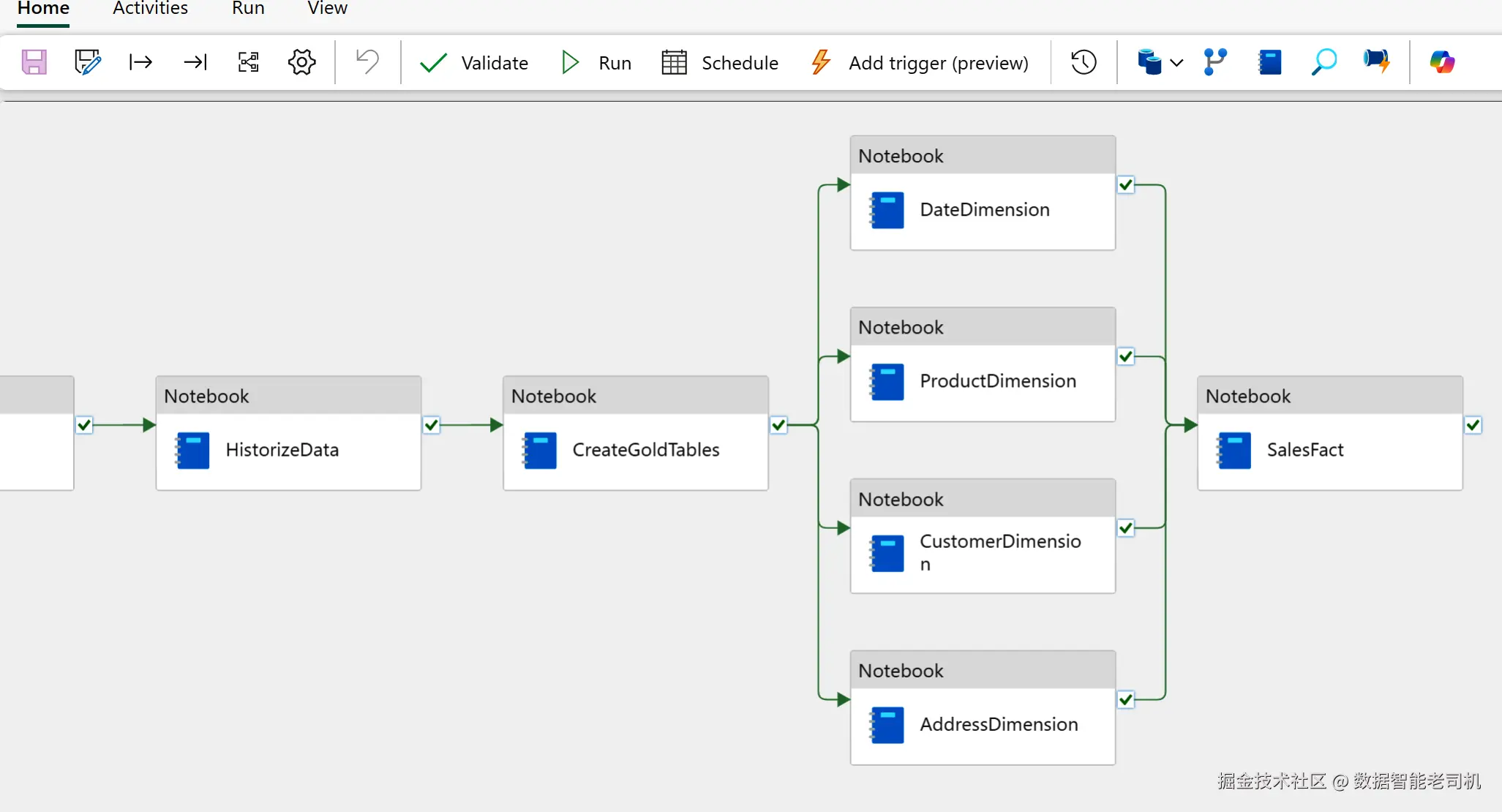Screen dimensions: 1502x812
Task: Open the Run ribbon tab
Action: tap(248, 9)
